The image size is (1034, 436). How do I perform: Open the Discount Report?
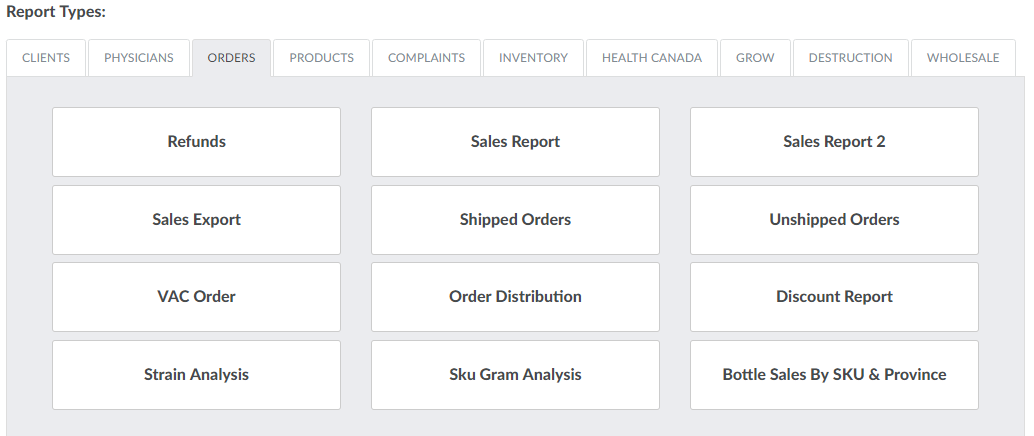834,297
